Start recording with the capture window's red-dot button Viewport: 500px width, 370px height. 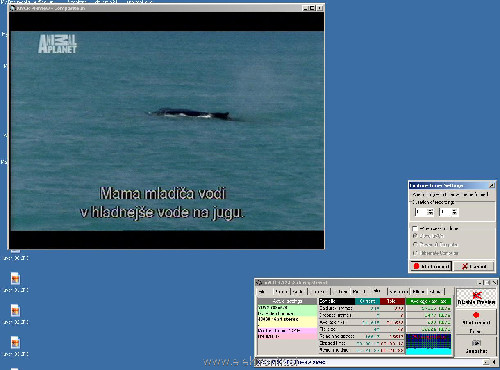[476, 322]
